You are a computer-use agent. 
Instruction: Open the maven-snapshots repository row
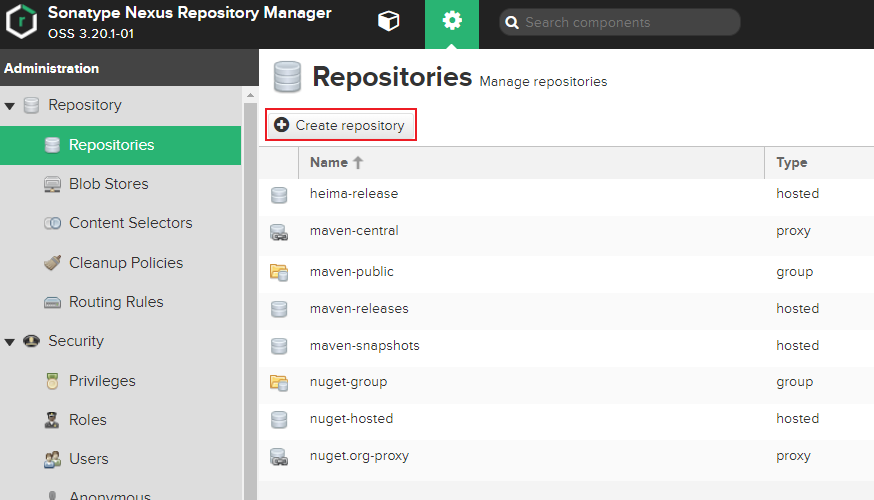(x=566, y=346)
